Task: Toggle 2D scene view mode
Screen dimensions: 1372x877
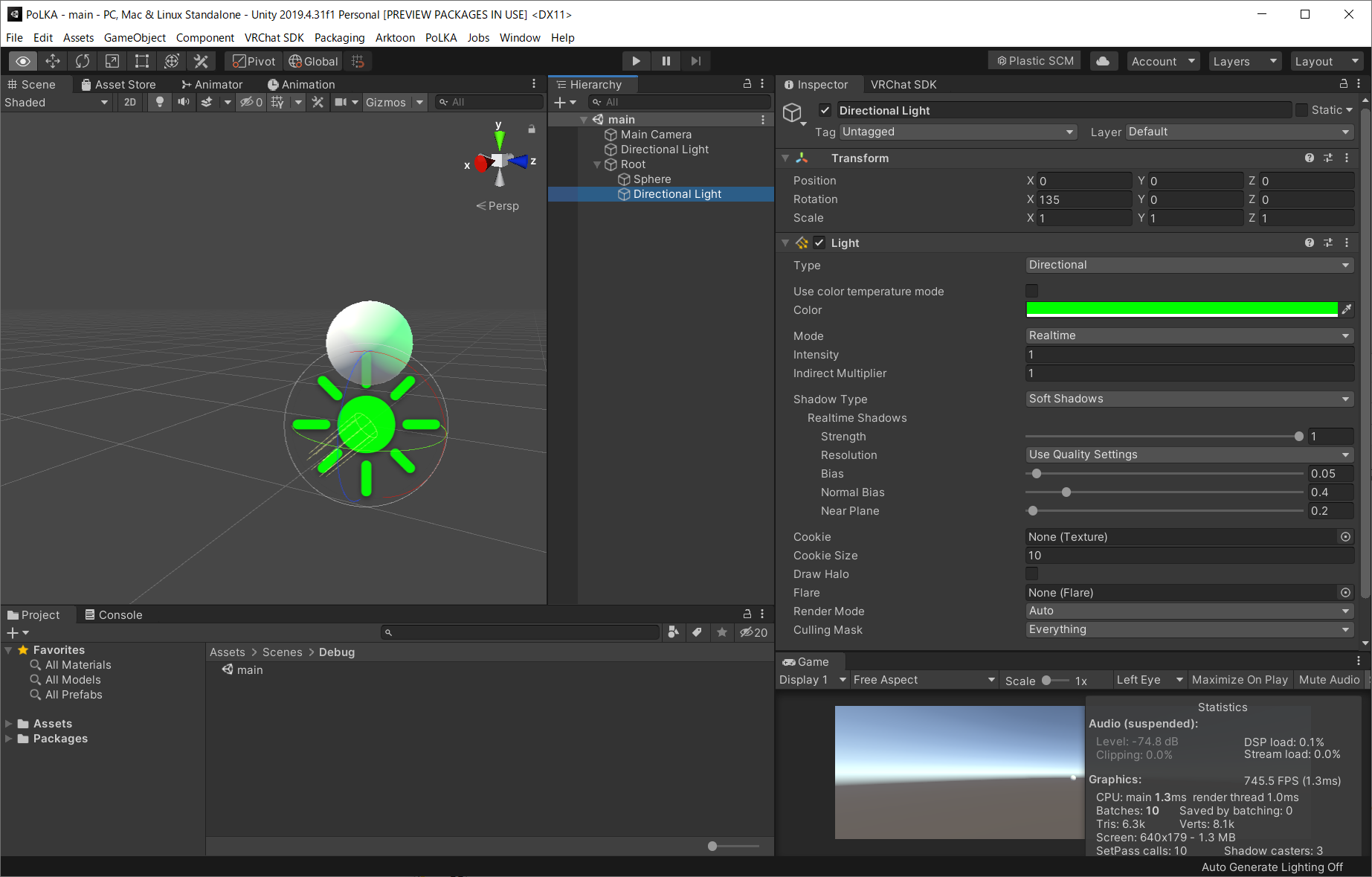Action: click(x=130, y=102)
